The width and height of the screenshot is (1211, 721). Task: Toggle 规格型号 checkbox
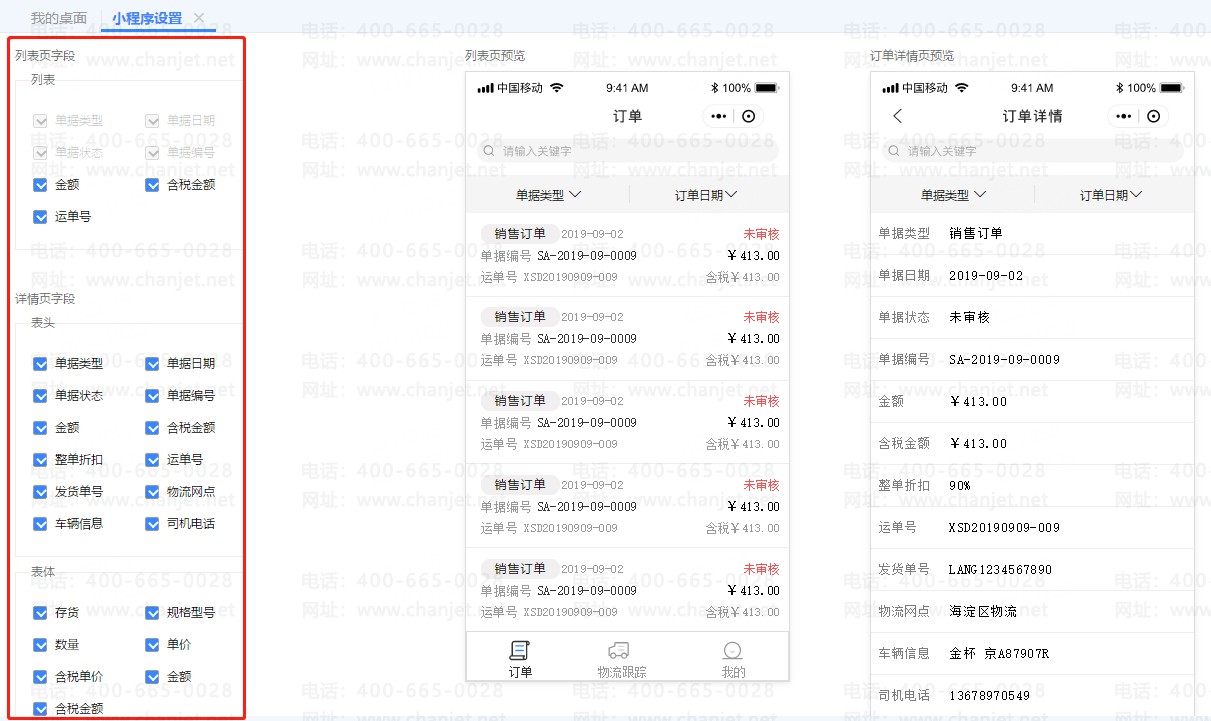click(152, 613)
